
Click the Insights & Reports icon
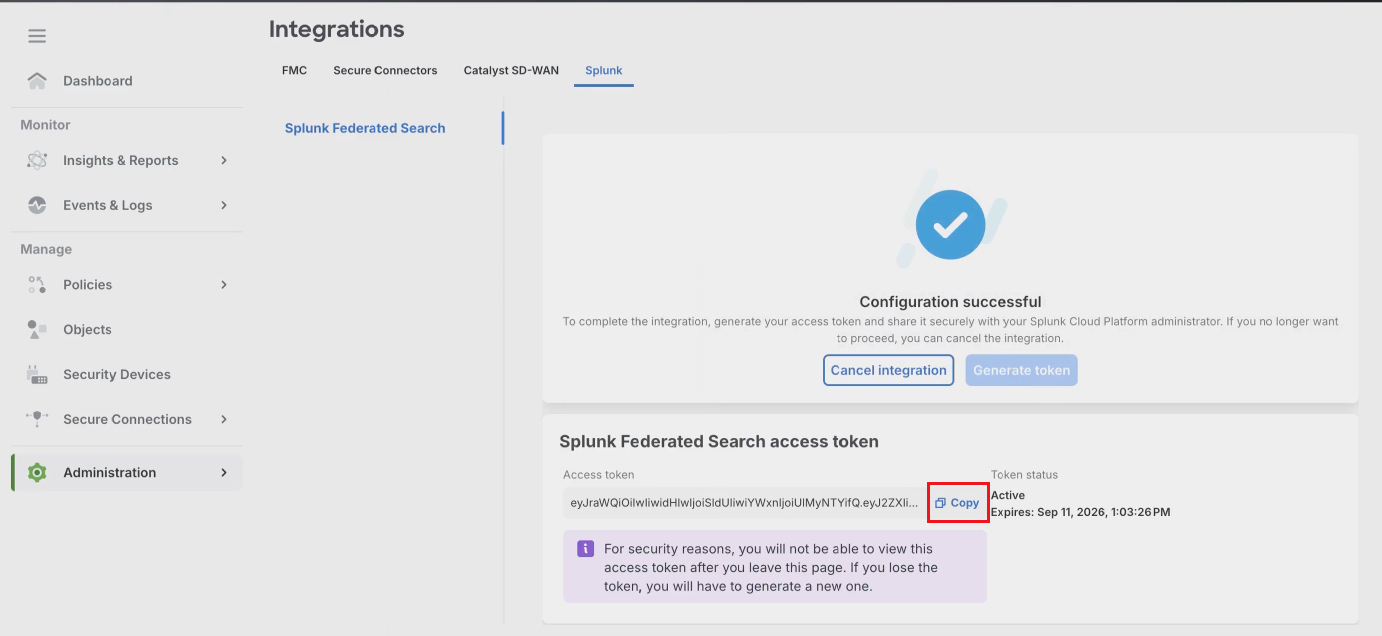[x=37, y=160]
